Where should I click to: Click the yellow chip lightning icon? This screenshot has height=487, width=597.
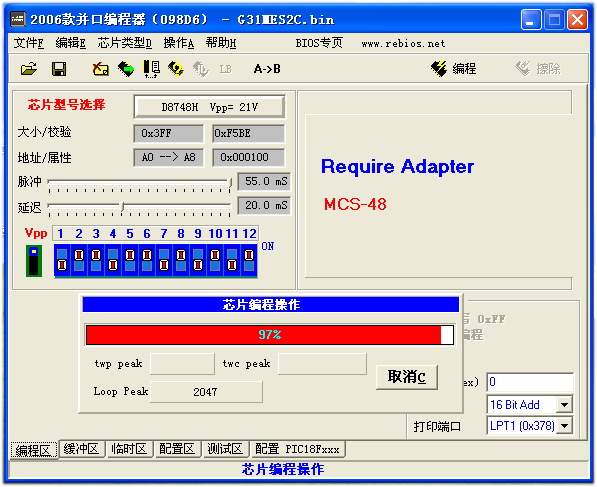(176, 69)
